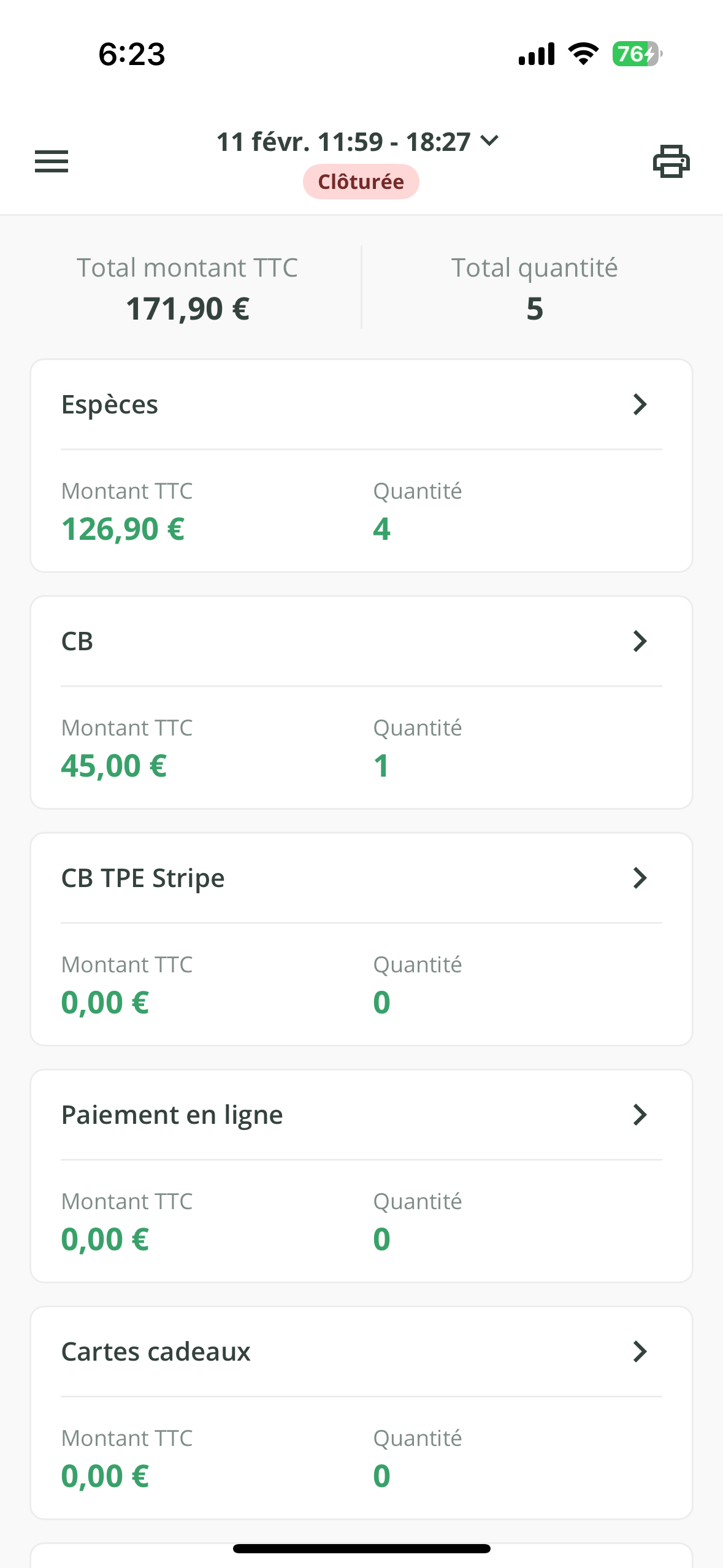Tap the CB amount 45,00 €
Image resolution: width=723 pixels, height=1568 pixels.
click(114, 766)
